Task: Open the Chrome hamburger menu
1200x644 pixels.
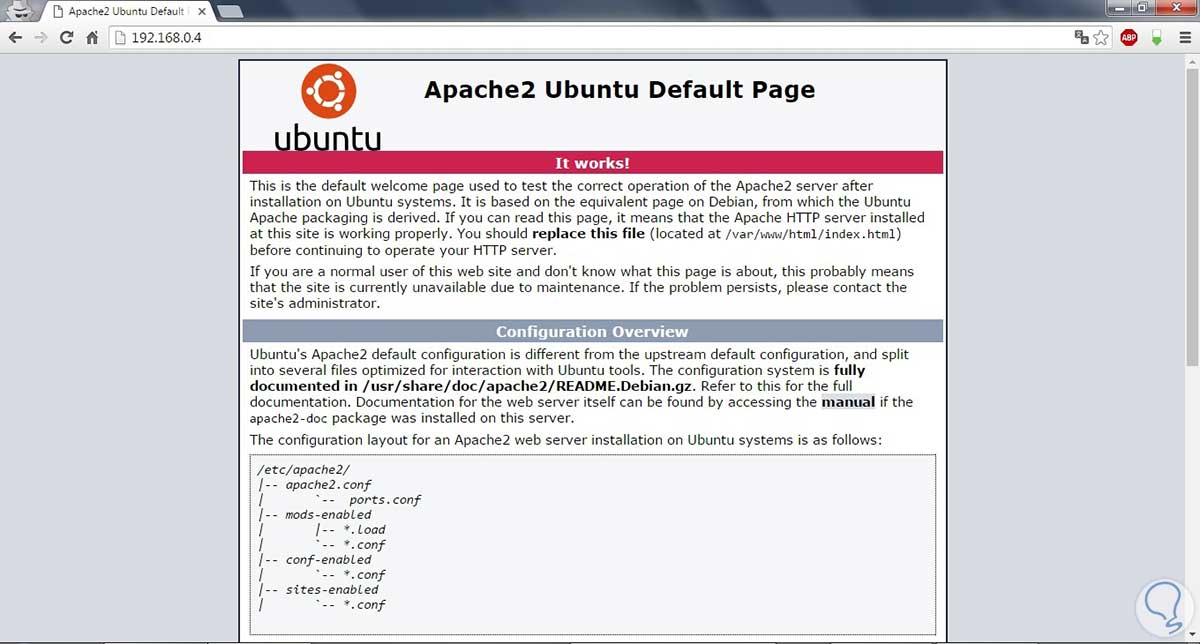Action: point(1185,38)
